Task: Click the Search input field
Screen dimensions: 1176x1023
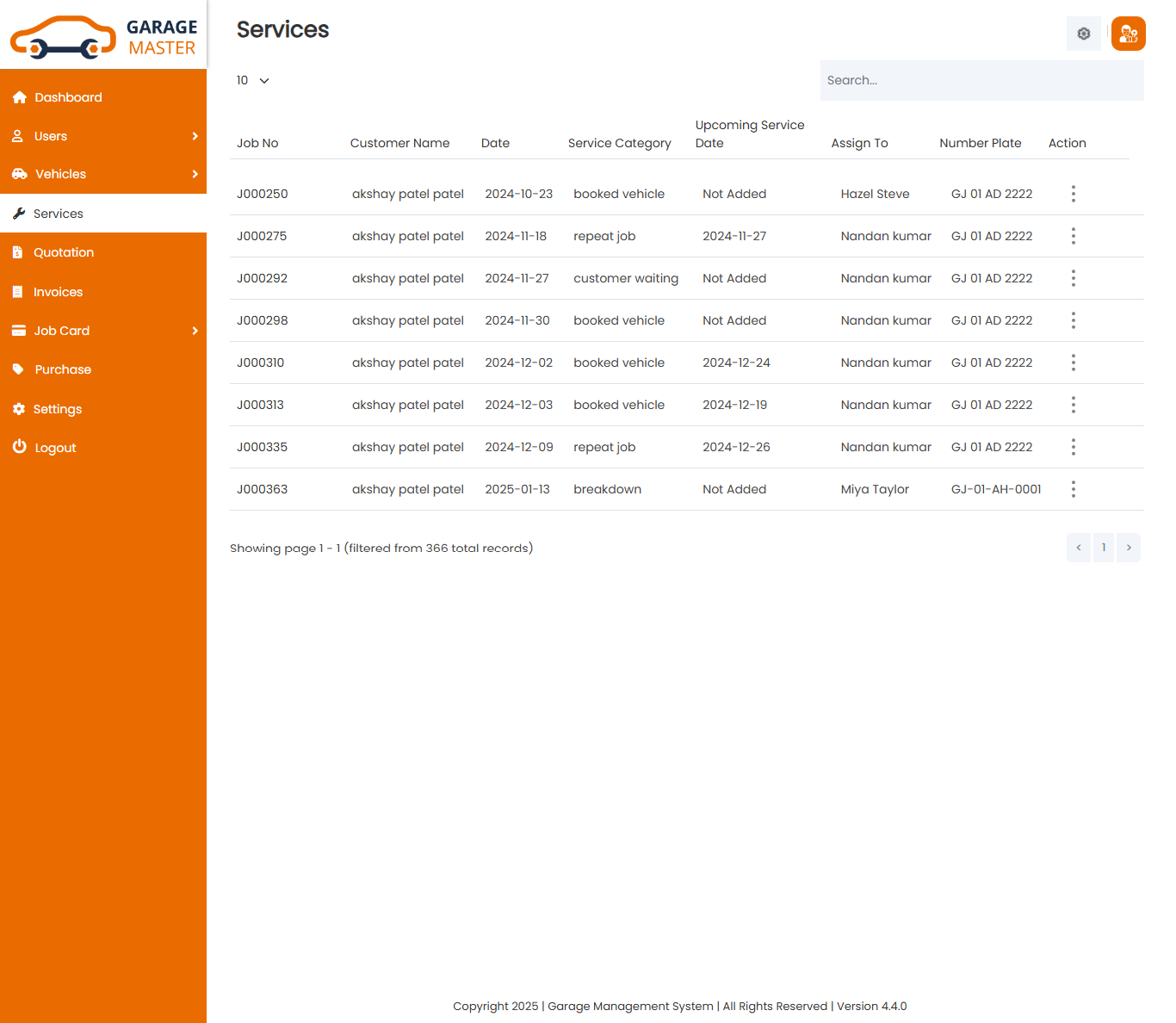Action: 981,80
